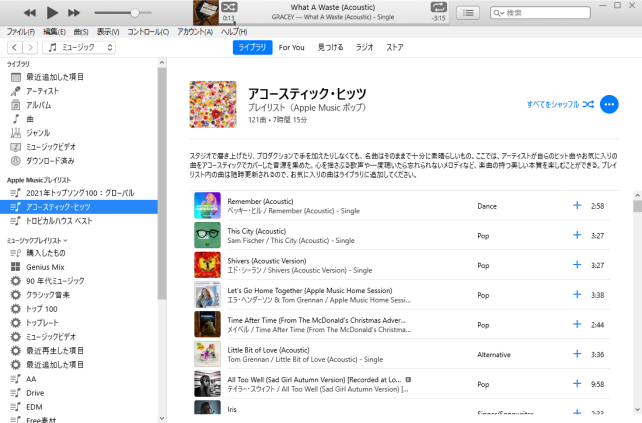Click the search input field
Viewport: 642px width, 423px height.
click(540, 13)
